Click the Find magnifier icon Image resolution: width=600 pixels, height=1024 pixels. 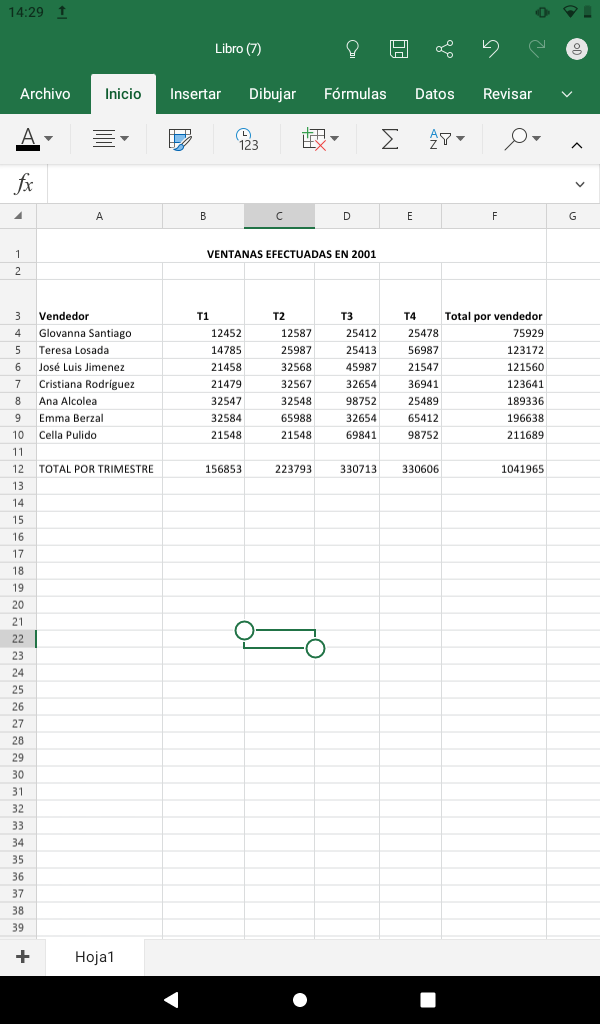click(516, 138)
